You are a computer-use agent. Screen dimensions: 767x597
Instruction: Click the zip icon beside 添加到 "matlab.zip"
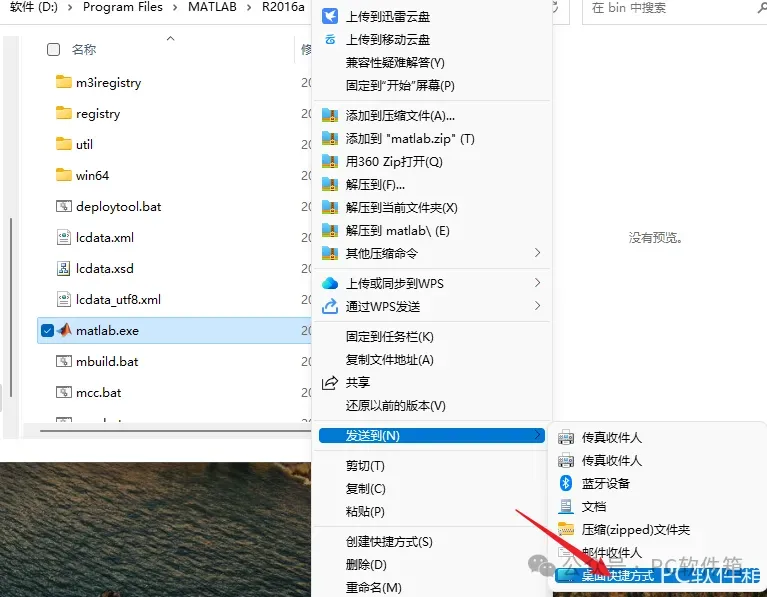point(330,138)
